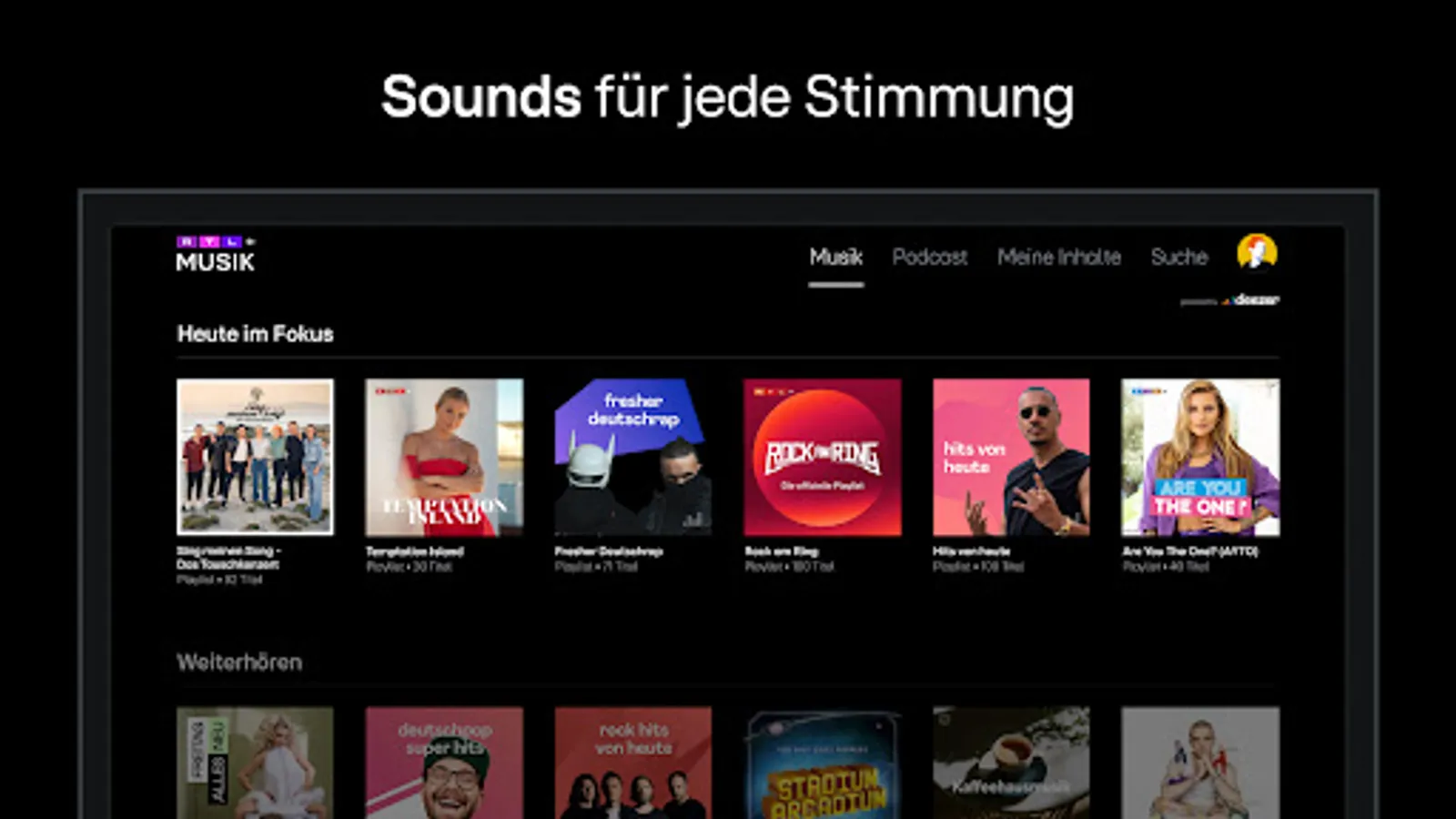This screenshot has height=819, width=1456.
Task: Click the Temptation Island title text
Action: 415,551
